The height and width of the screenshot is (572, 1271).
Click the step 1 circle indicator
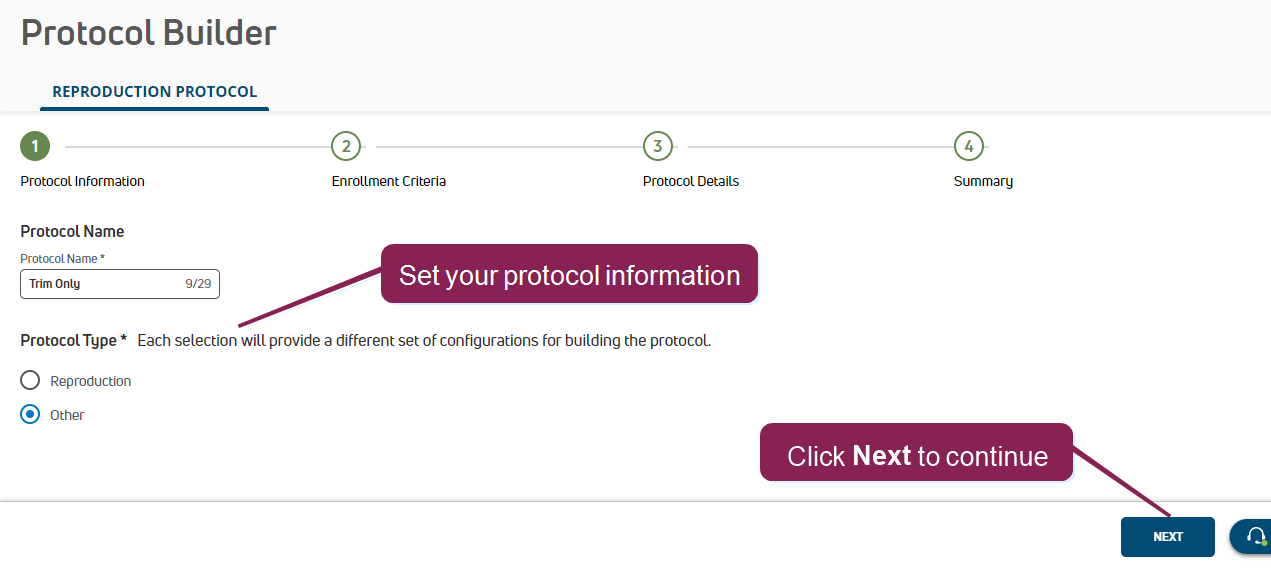[35, 147]
